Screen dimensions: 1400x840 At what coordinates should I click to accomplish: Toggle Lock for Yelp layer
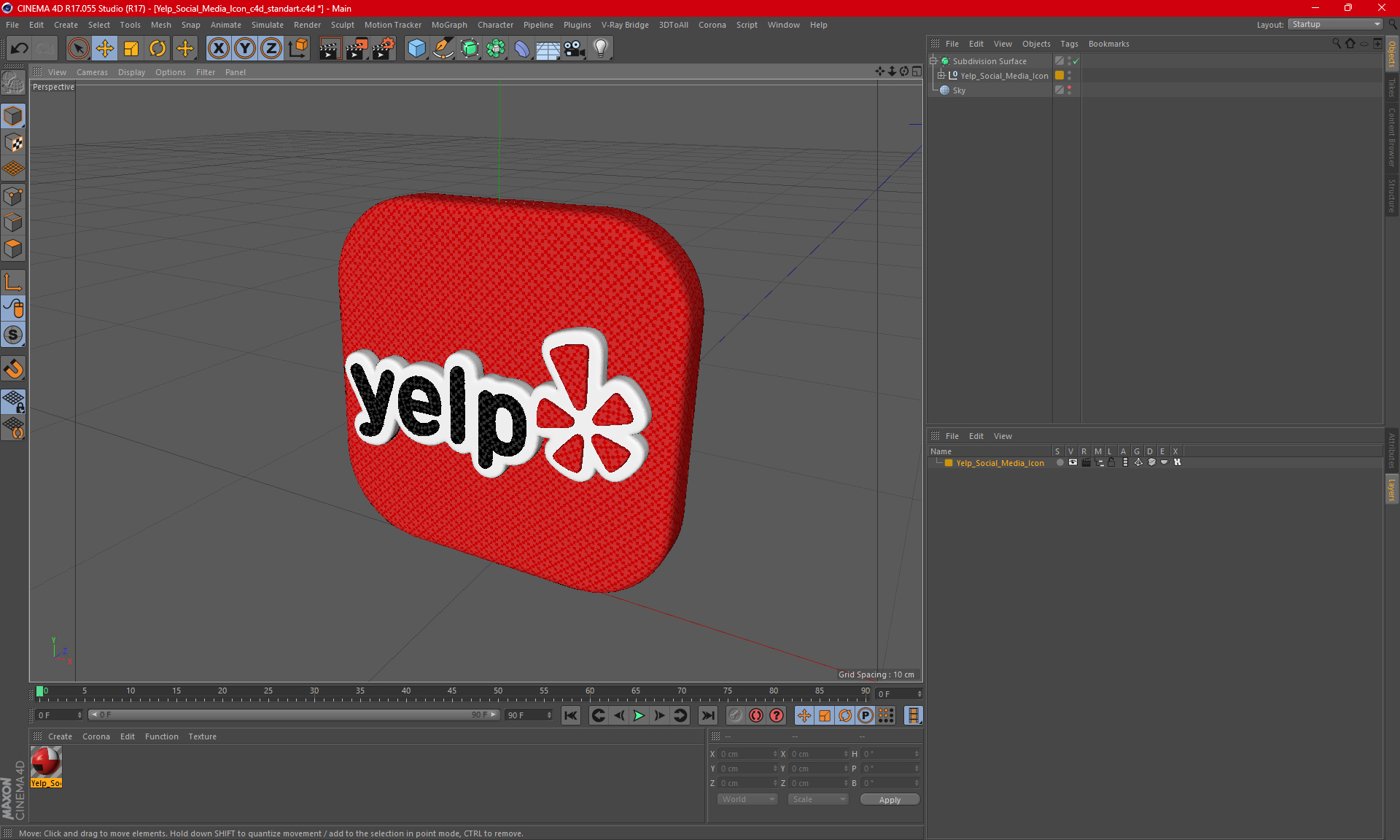pyautogui.click(x=1111, y=462)
